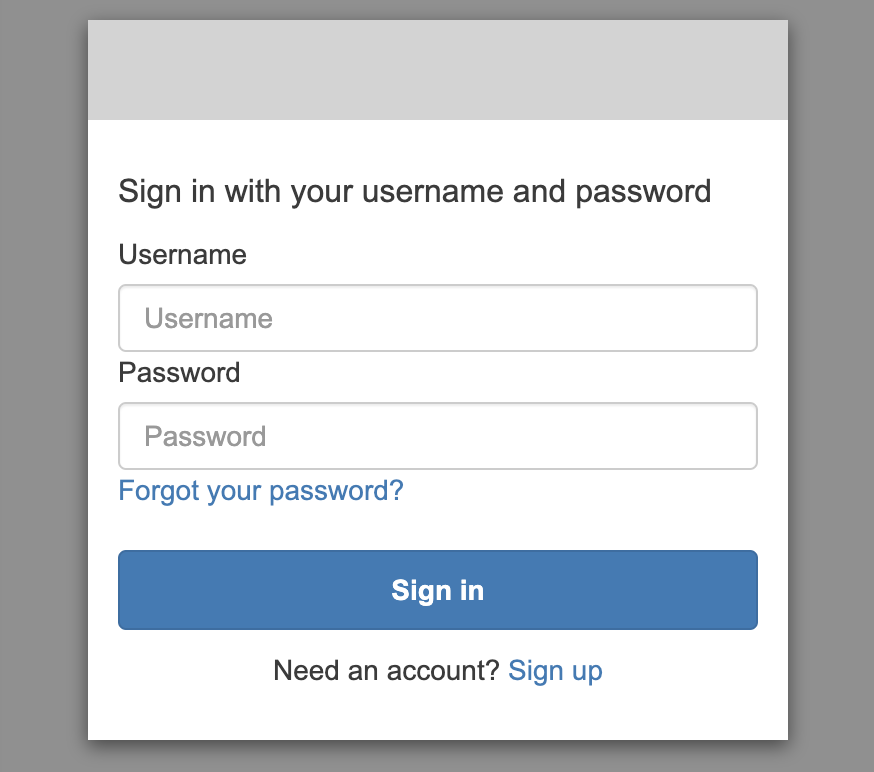This screenshot has height=772, width=874.
Task: Click the white form card area
Action: point(437,525)
